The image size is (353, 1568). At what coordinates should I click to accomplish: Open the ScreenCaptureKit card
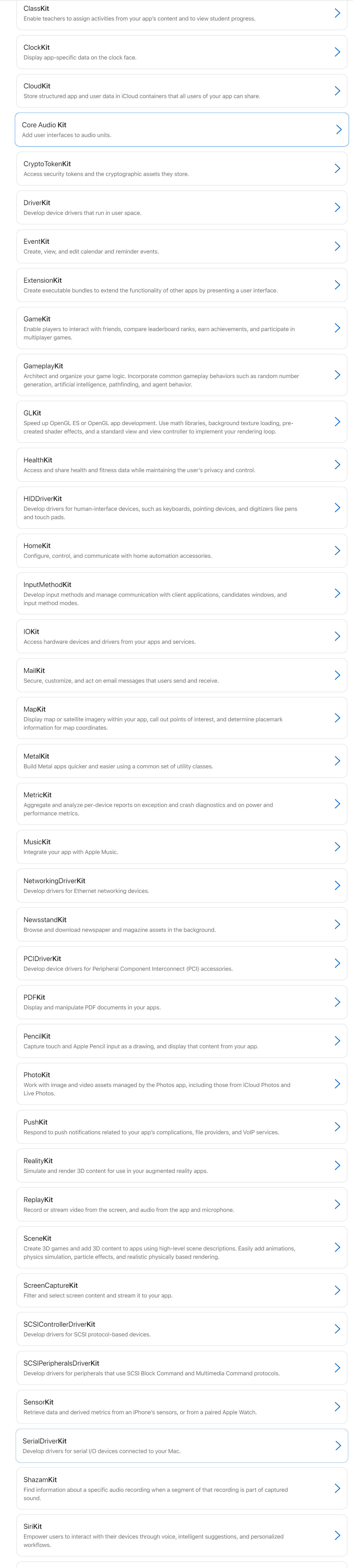click(181, 1290)
